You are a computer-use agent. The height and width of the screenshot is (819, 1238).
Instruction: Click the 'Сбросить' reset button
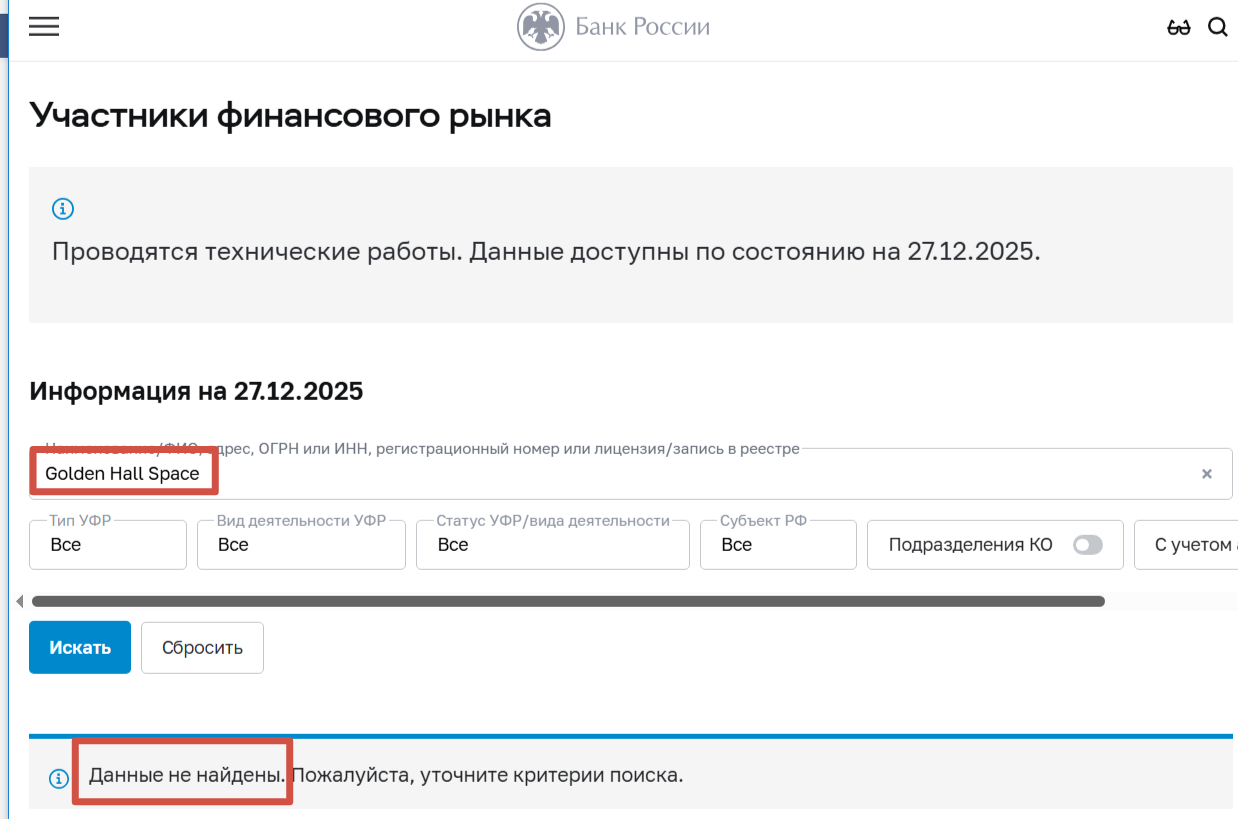[202, 647]
